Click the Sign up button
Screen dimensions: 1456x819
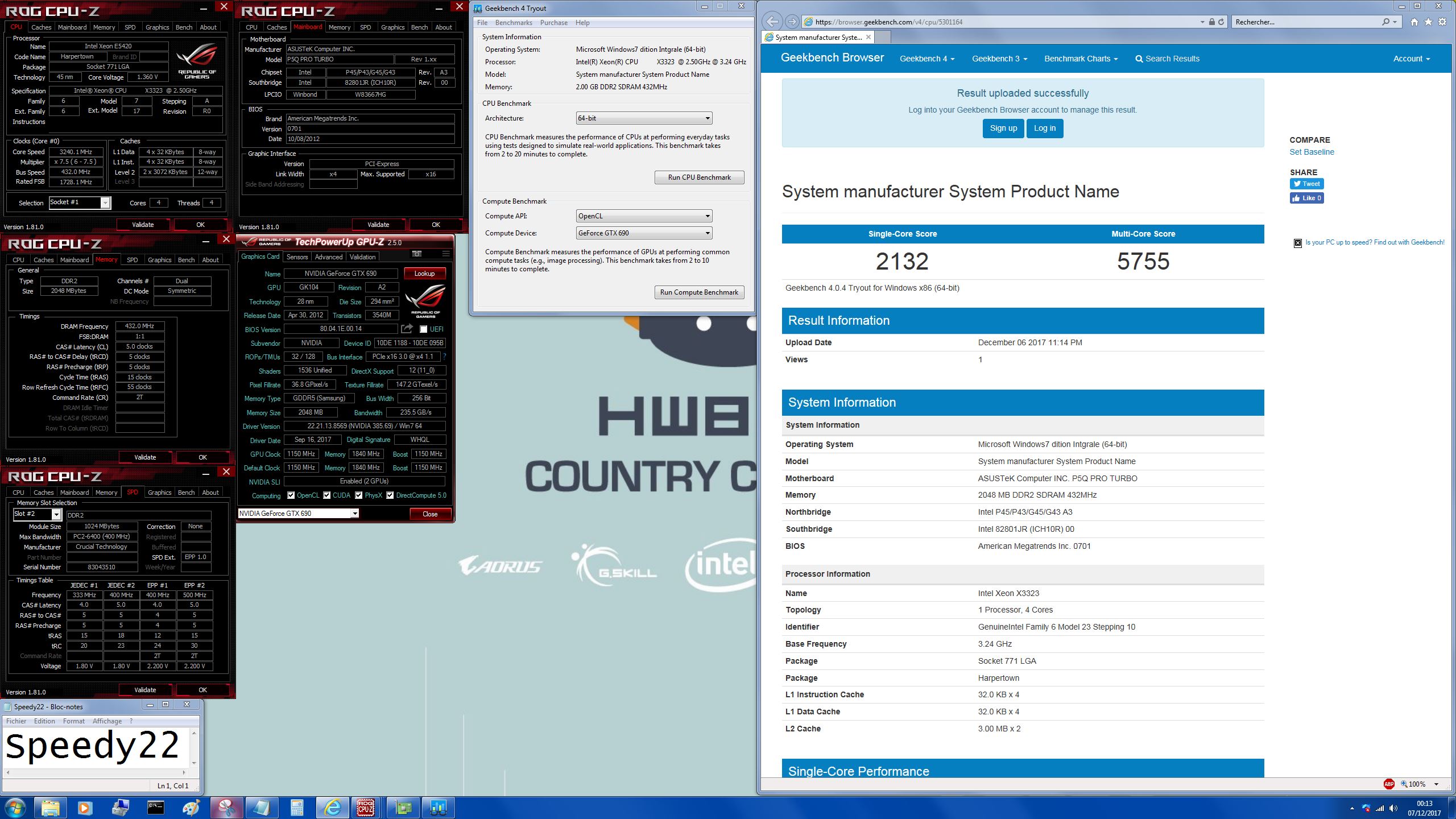pos(1003,128)
